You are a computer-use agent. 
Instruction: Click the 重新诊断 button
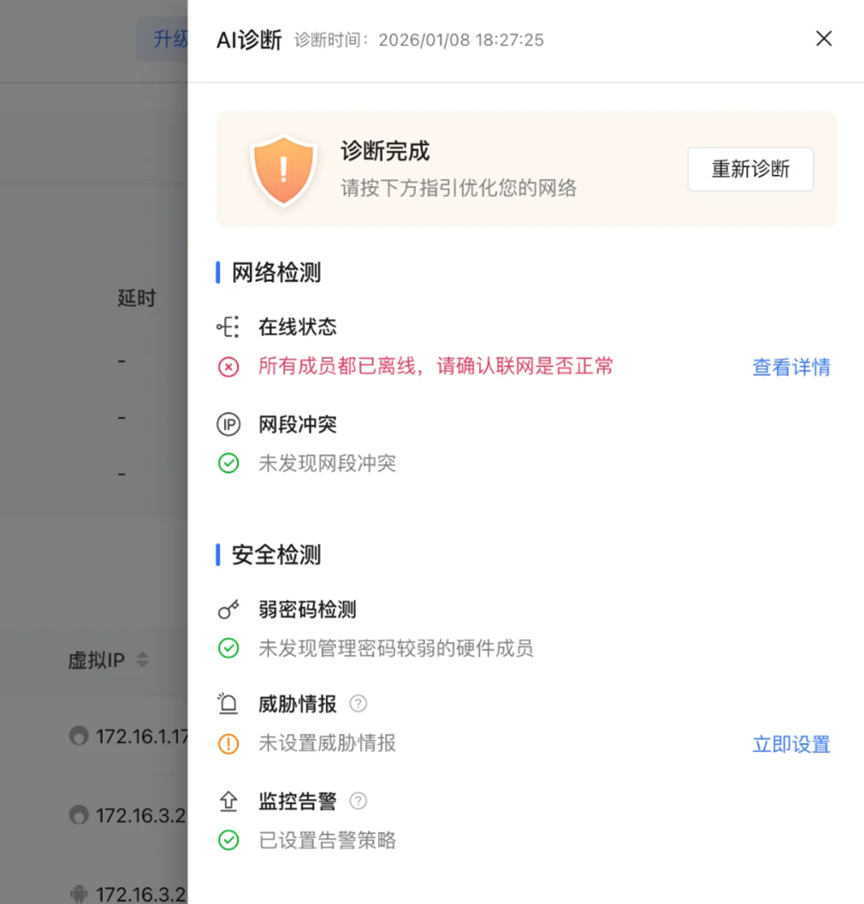coord(750,169)
